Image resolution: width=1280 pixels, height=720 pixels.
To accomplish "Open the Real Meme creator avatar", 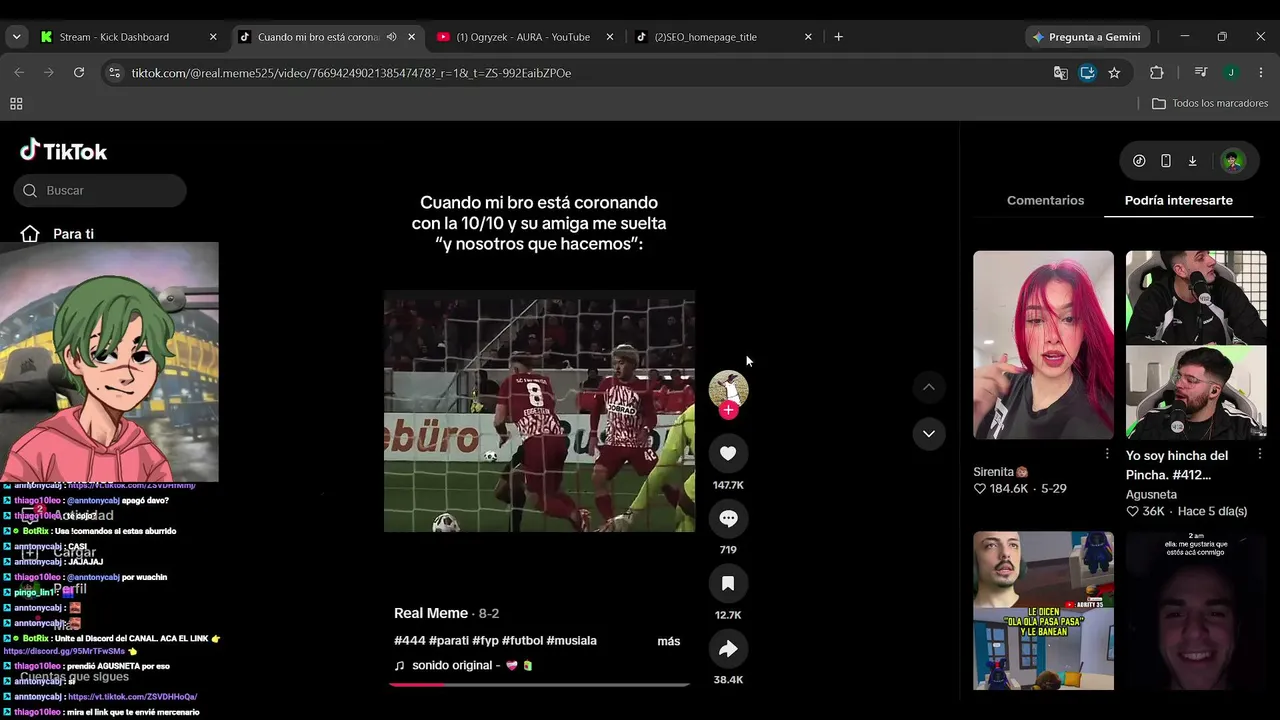I will (728, 388).
